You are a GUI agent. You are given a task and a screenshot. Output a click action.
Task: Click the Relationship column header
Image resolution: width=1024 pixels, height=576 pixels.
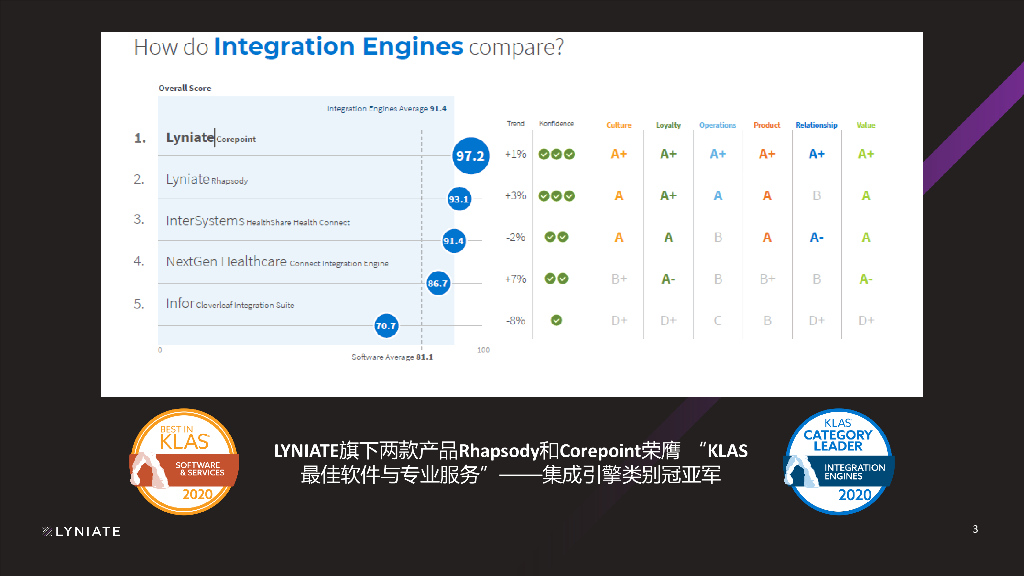click(x=816, y=125)
